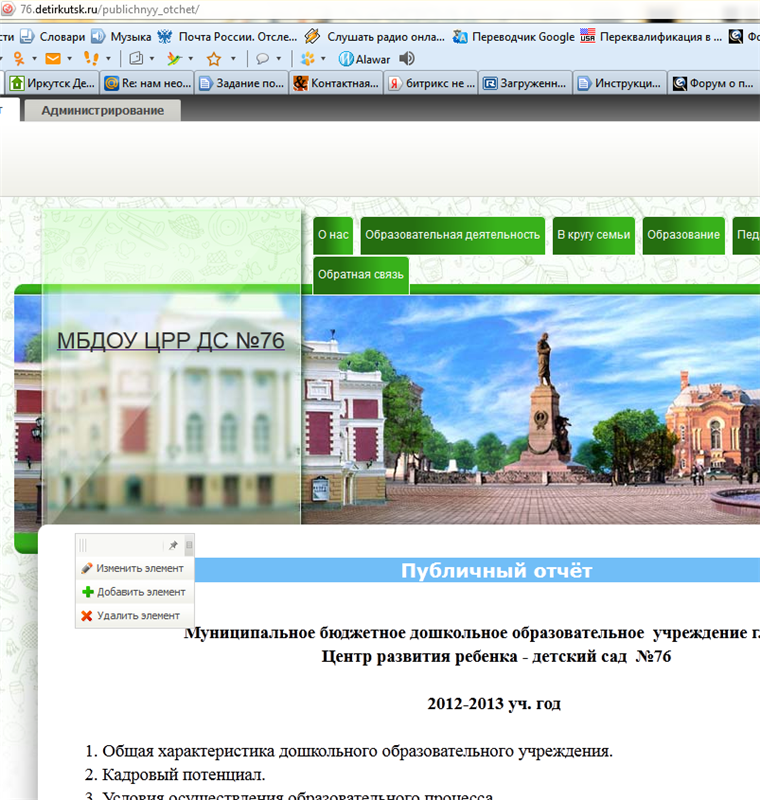Click the Odnoklassniki toolbar icon

coord(17,59)
